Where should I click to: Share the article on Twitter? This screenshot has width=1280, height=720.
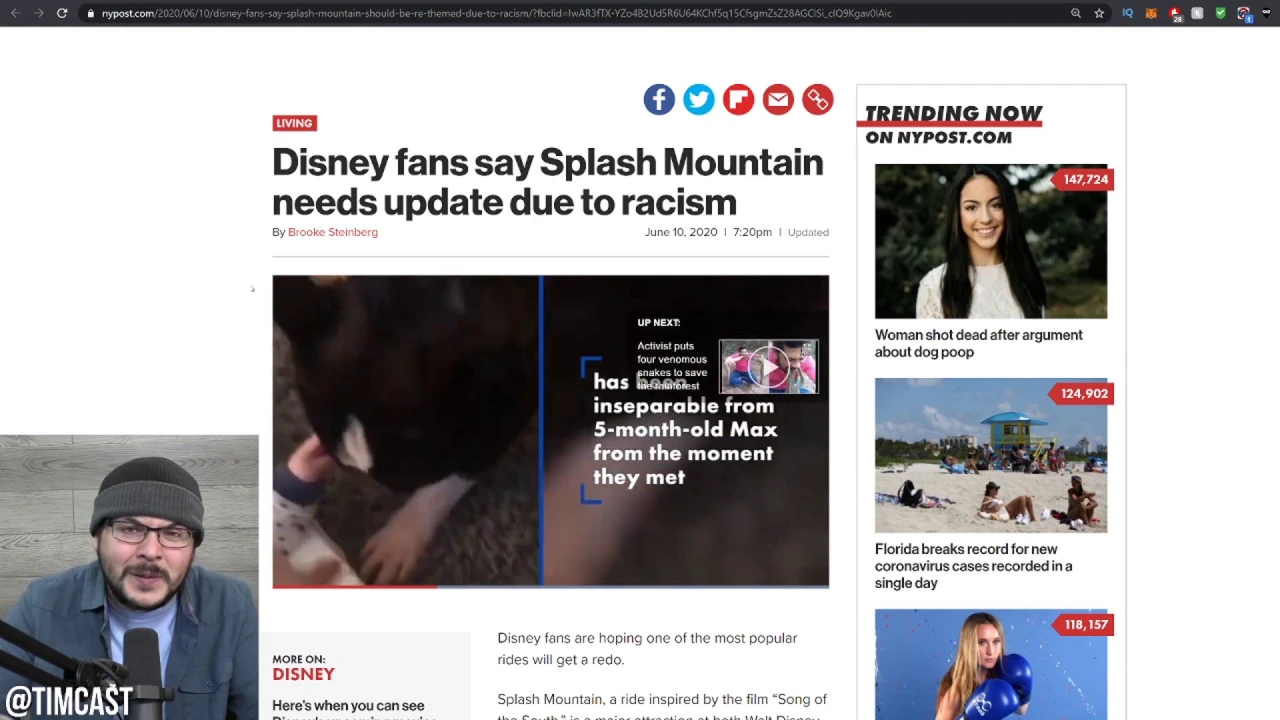[699, 99]
